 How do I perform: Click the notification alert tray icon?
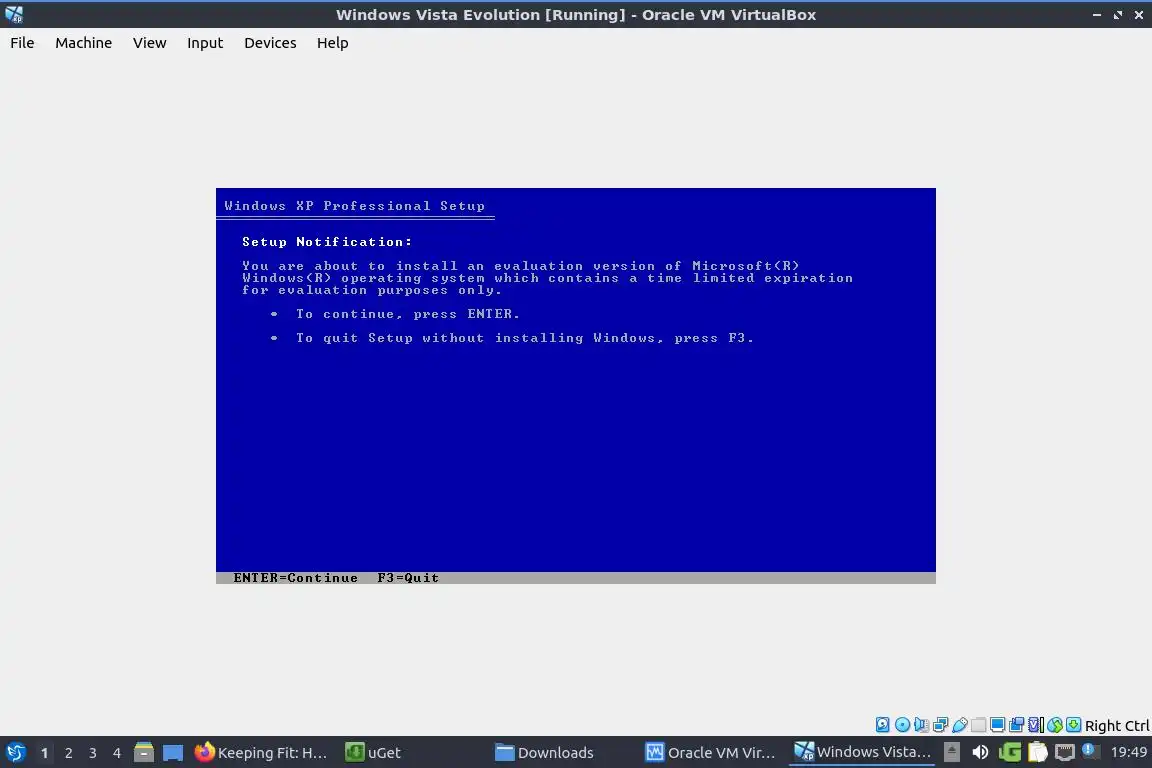pos(1091,751)
